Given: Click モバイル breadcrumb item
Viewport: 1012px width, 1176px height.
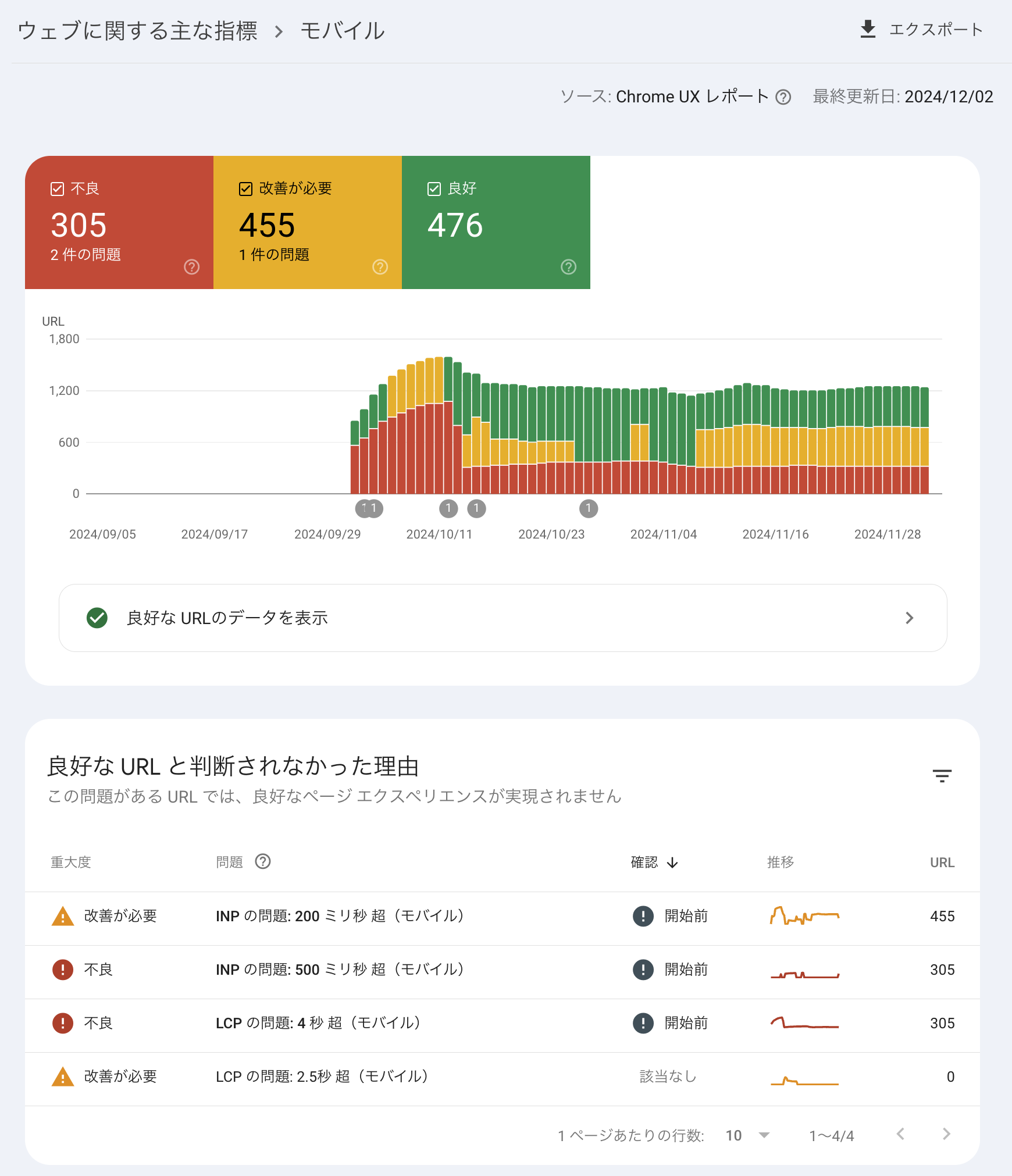Looking at the screenshot, I should (343, 31).
